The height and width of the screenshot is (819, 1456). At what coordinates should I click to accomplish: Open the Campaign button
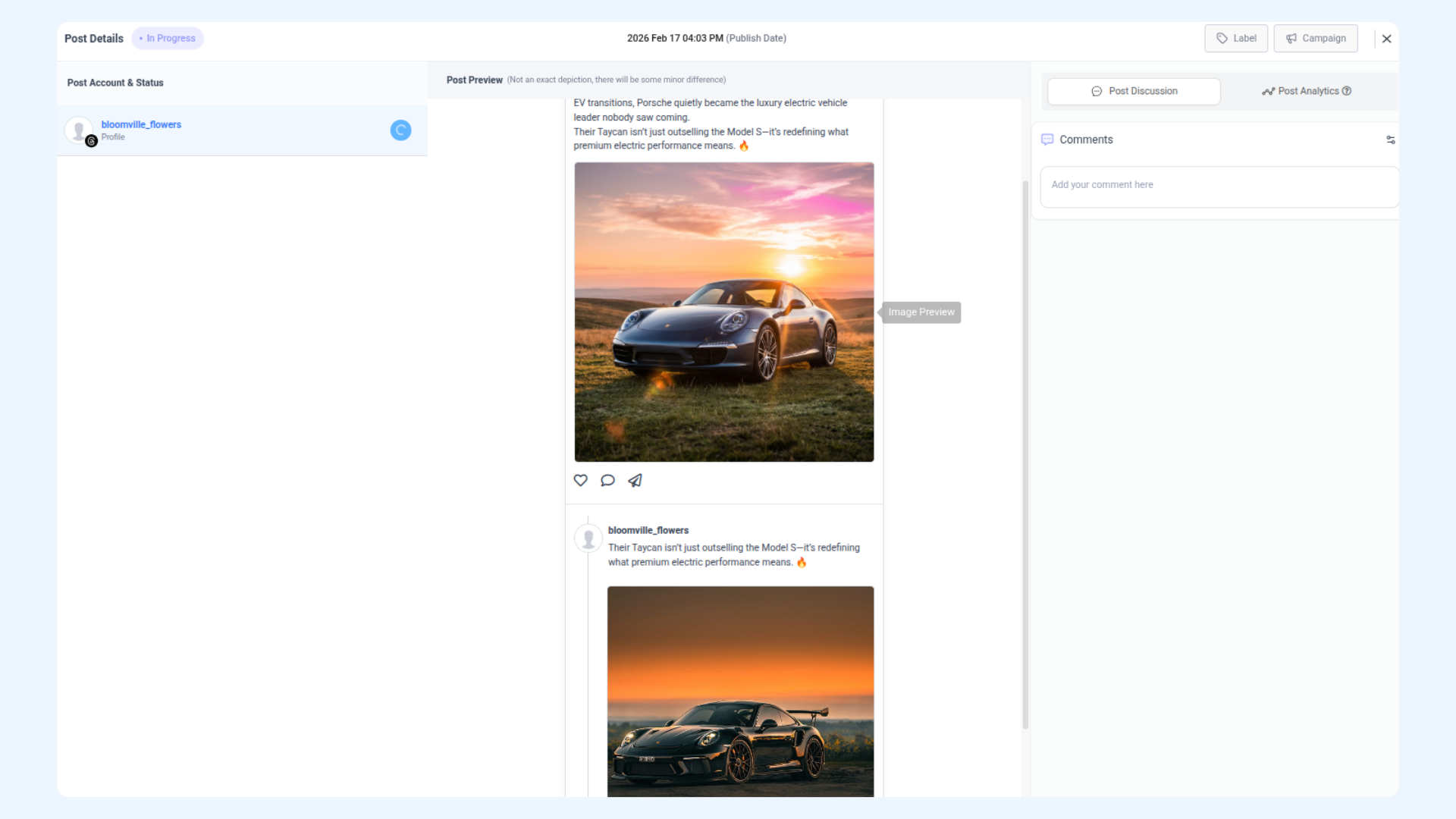coord(1316,39)
